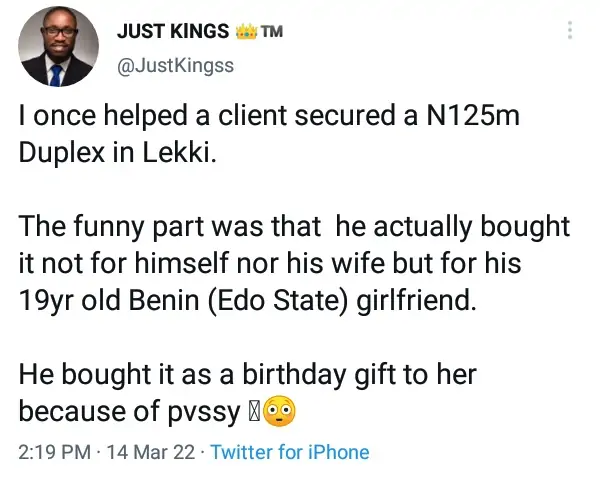Click the missing-glyph box emoji before flushed face
Screen dimensions: 600x479
(254, 411)
